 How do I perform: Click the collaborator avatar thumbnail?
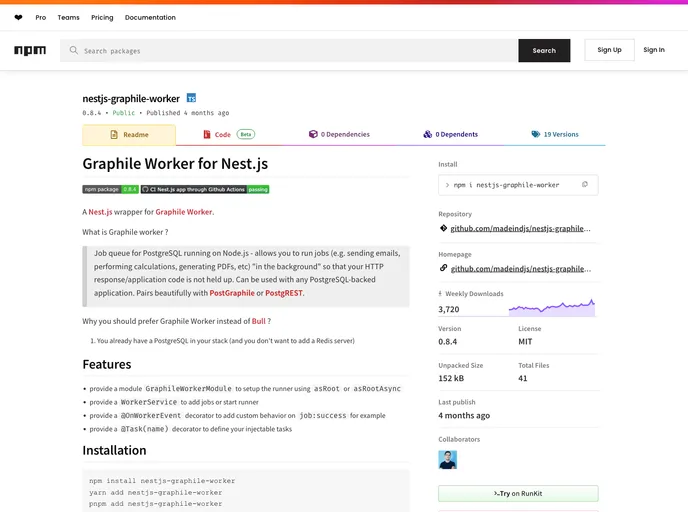[x=448, y=460]
